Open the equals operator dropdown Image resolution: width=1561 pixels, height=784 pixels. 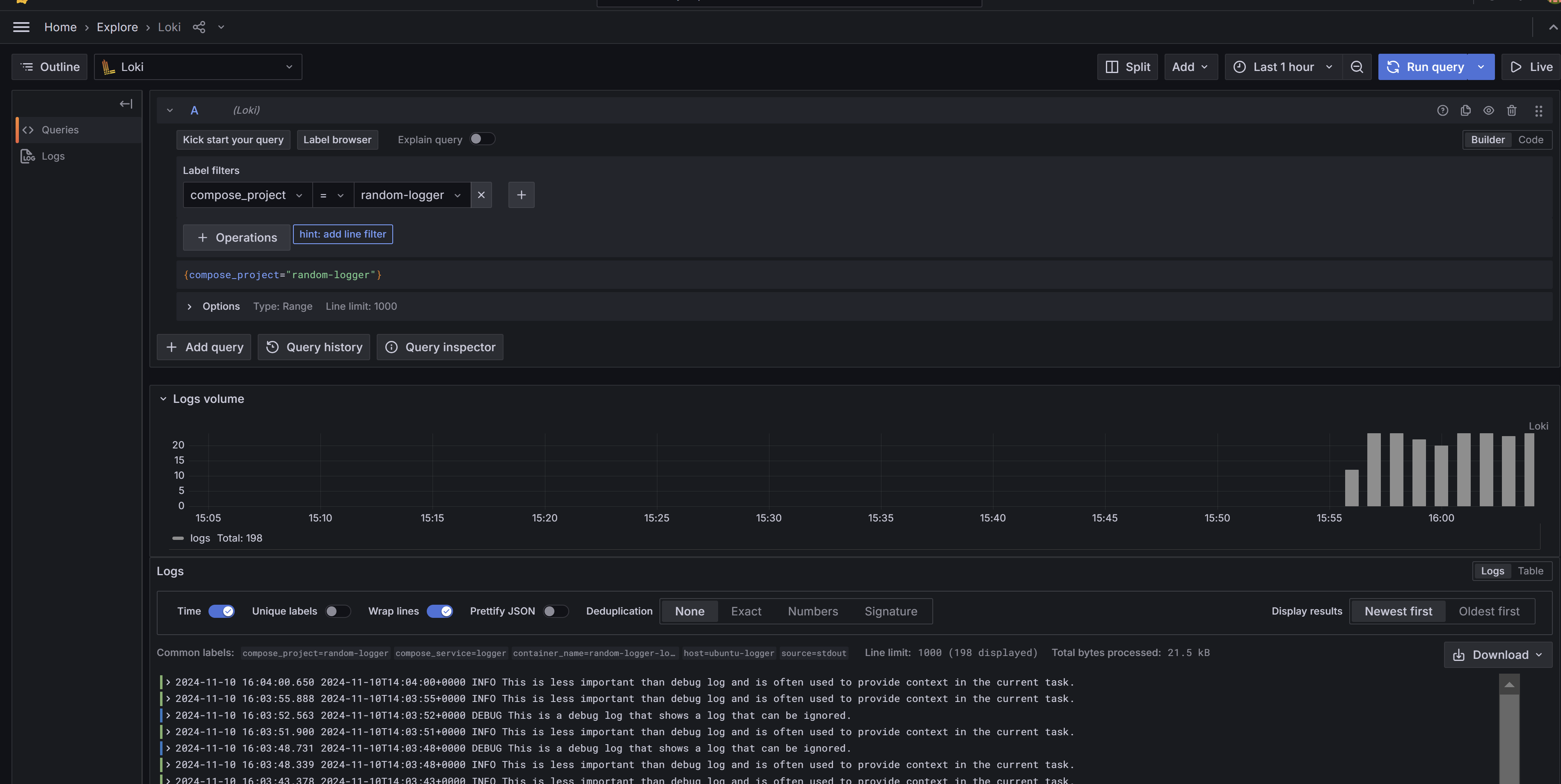[x=333, y=195]
